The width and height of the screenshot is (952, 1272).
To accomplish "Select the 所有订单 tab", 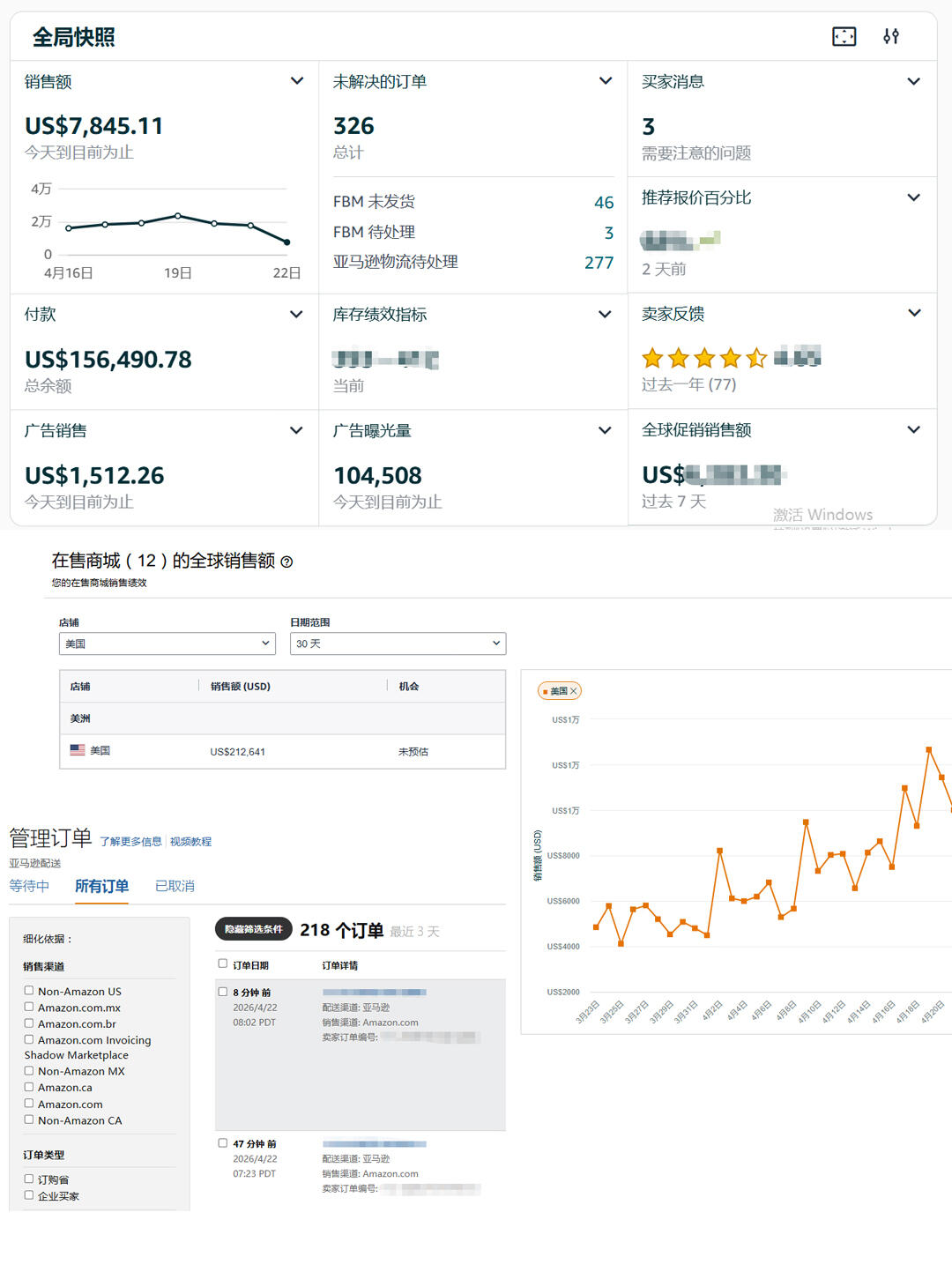I will (x=101, y=886).
